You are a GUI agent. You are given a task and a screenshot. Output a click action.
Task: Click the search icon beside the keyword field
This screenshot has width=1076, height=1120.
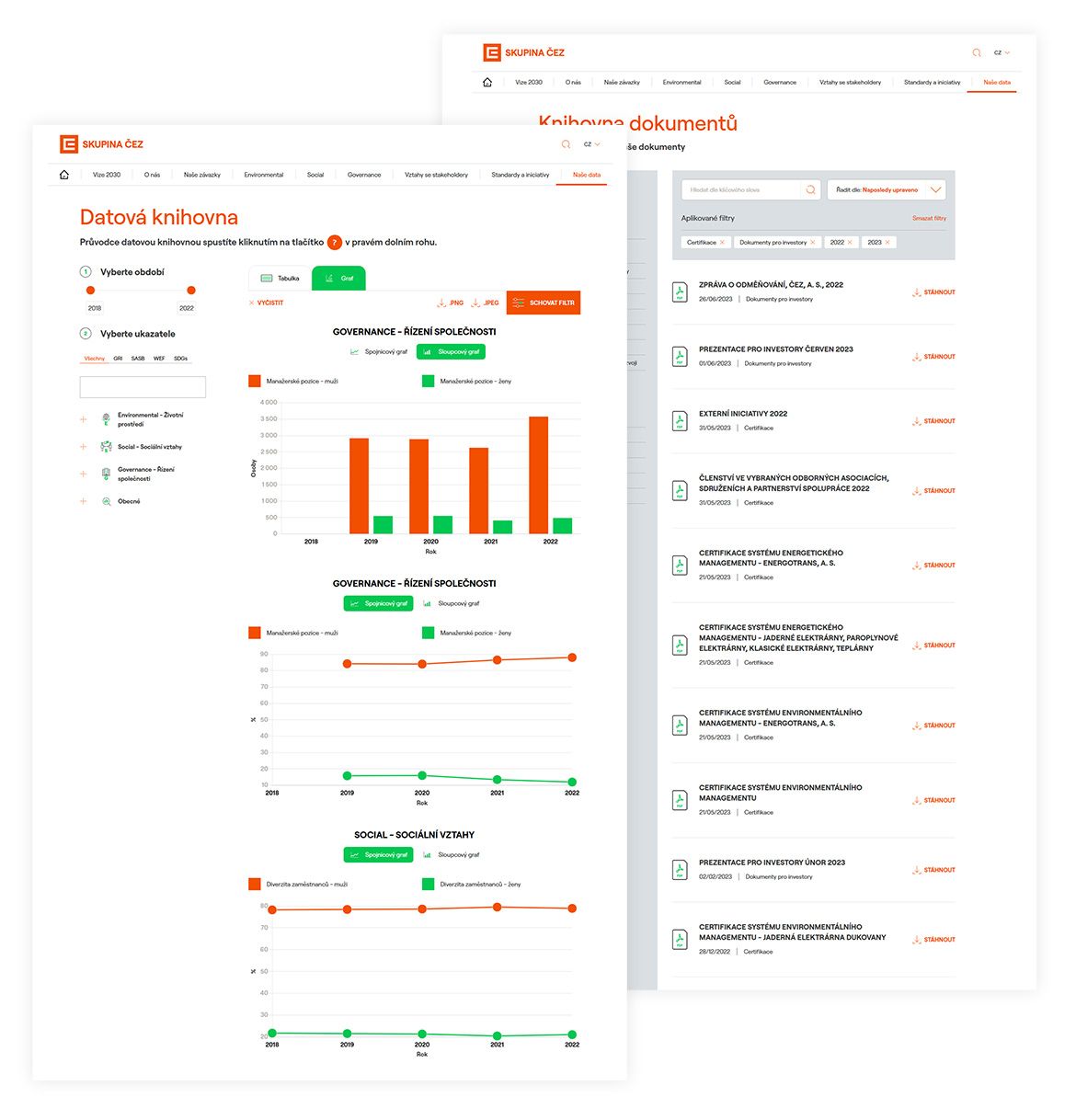pos(810,189)
